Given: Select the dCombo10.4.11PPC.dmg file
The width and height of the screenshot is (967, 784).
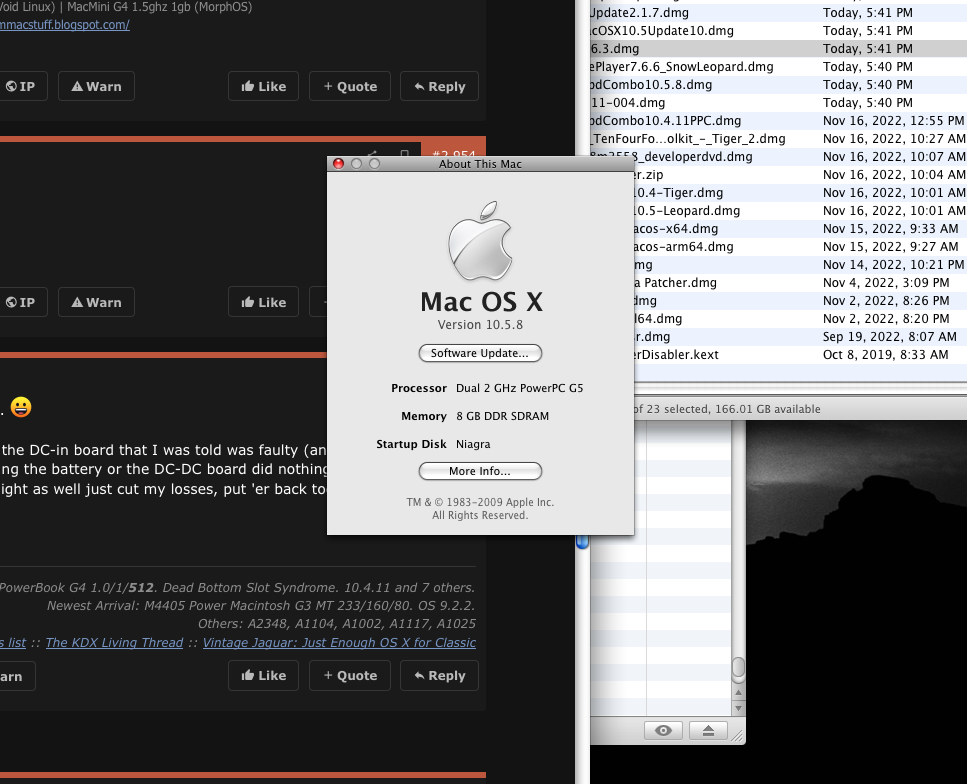Looking at the screenshot, I should pyautogui.click(x=778, y=121).
